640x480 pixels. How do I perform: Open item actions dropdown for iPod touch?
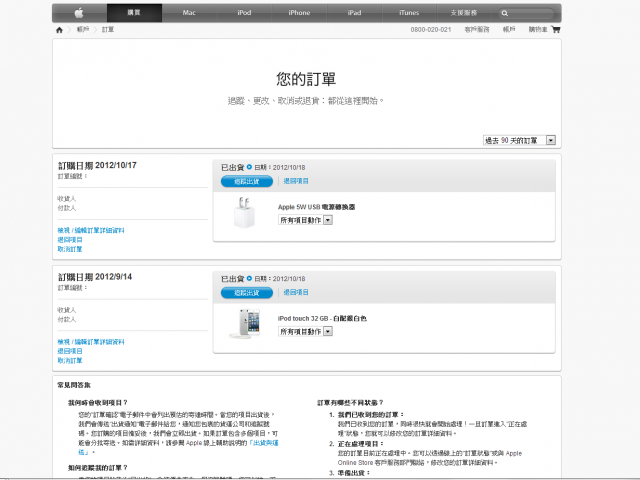click(305, 332)
